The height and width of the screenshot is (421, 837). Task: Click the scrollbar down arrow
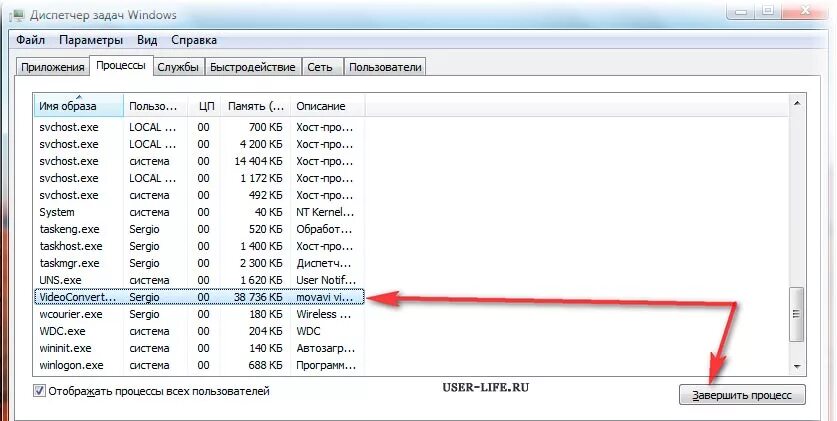[x=797, y=367]
